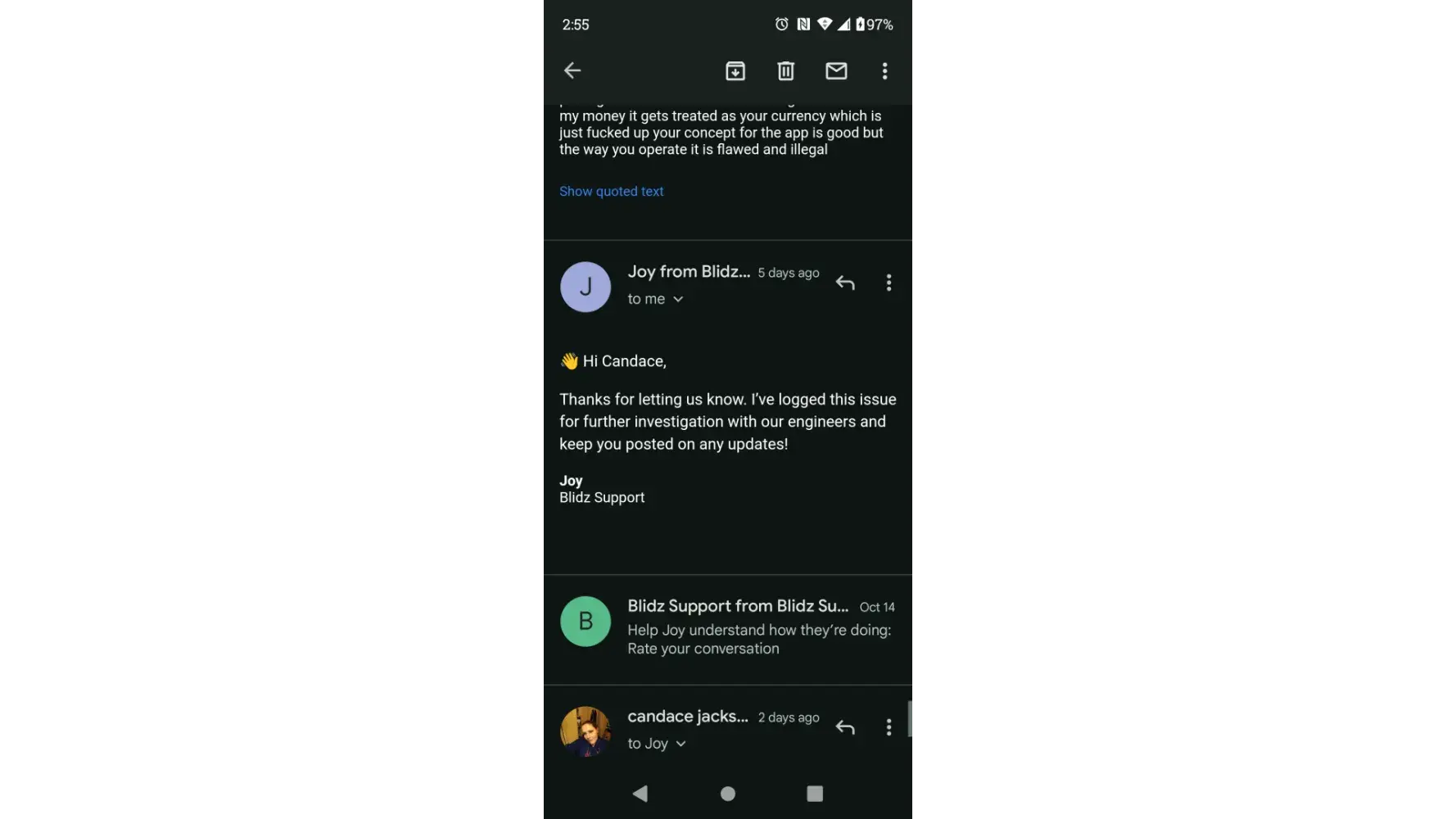Viewport: 1456px width, 819px height.
Task: Expand recipient details next to 'to me'
Action: coord(678,300)
